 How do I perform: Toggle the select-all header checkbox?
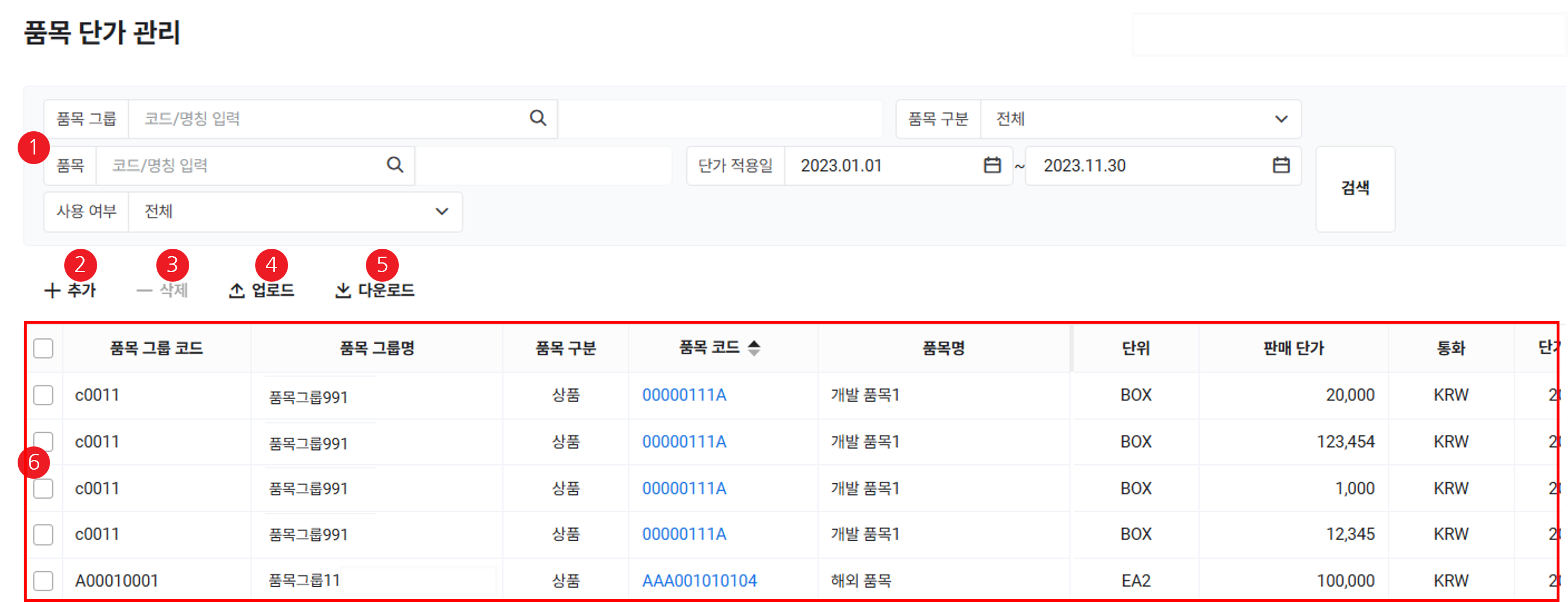click(43, 349)
